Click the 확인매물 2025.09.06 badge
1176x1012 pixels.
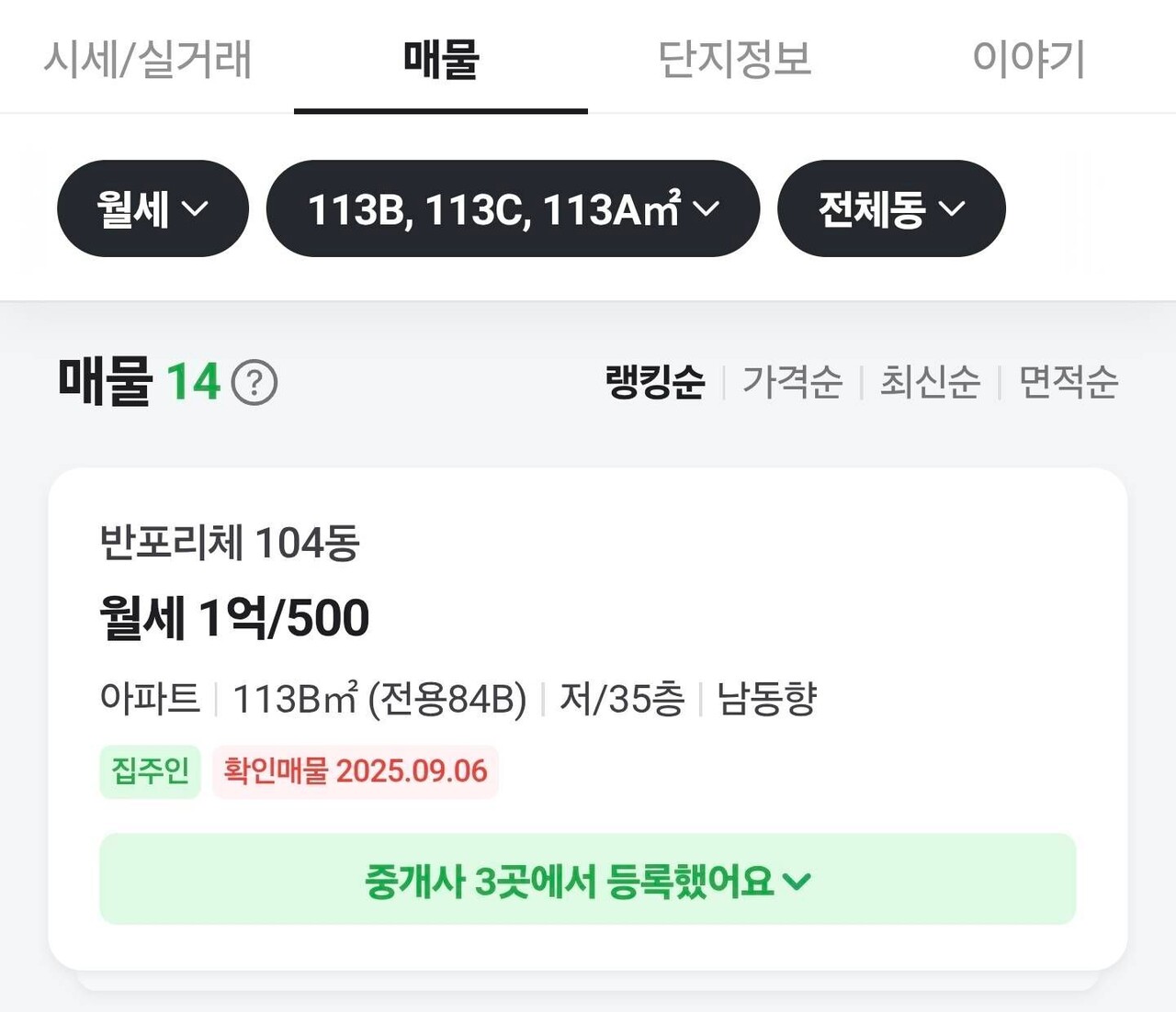(356, 772)
